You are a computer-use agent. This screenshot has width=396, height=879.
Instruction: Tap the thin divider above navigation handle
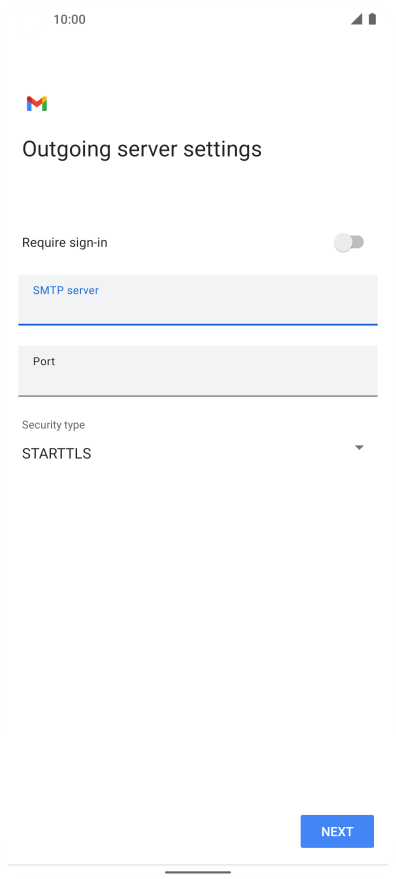(198, 864)
